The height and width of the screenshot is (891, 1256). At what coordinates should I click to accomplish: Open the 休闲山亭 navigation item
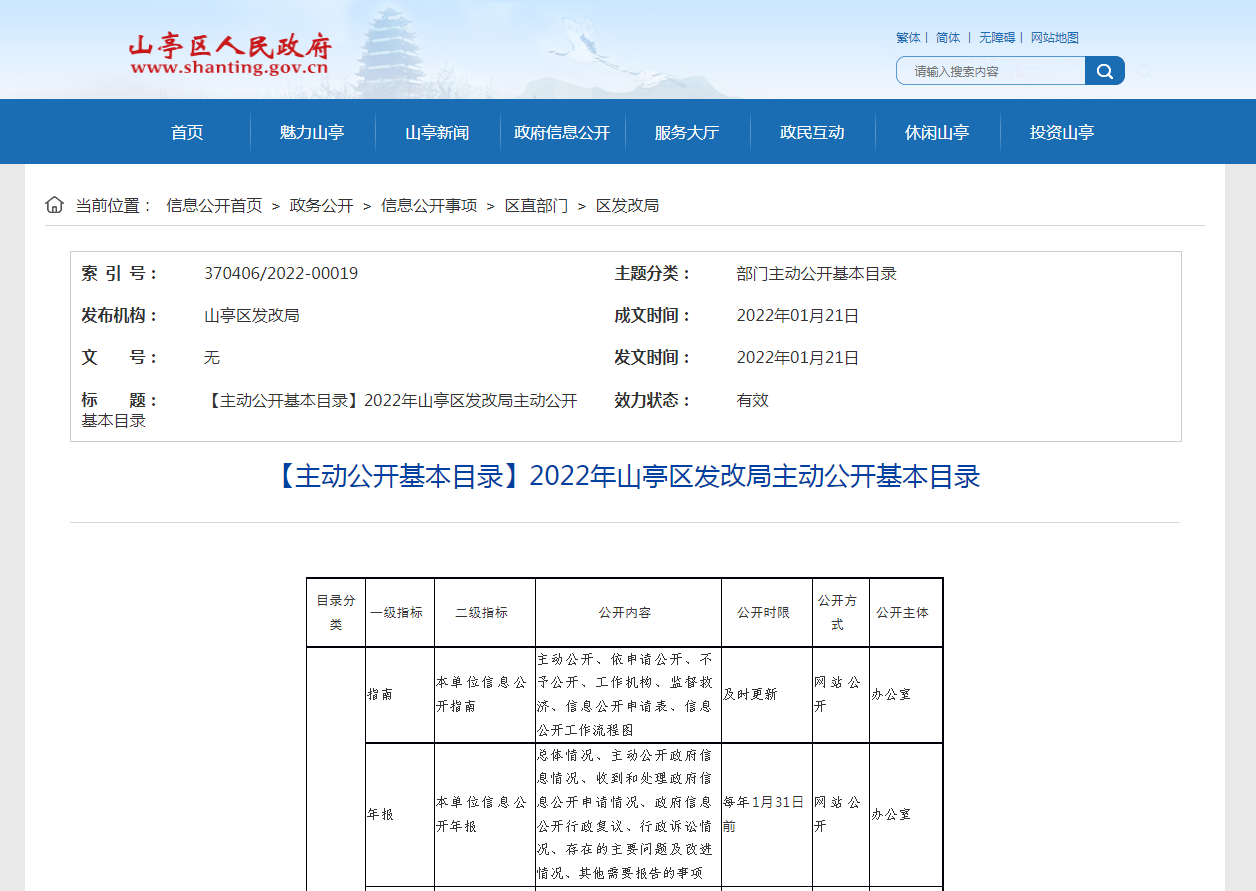pos(937,132)
